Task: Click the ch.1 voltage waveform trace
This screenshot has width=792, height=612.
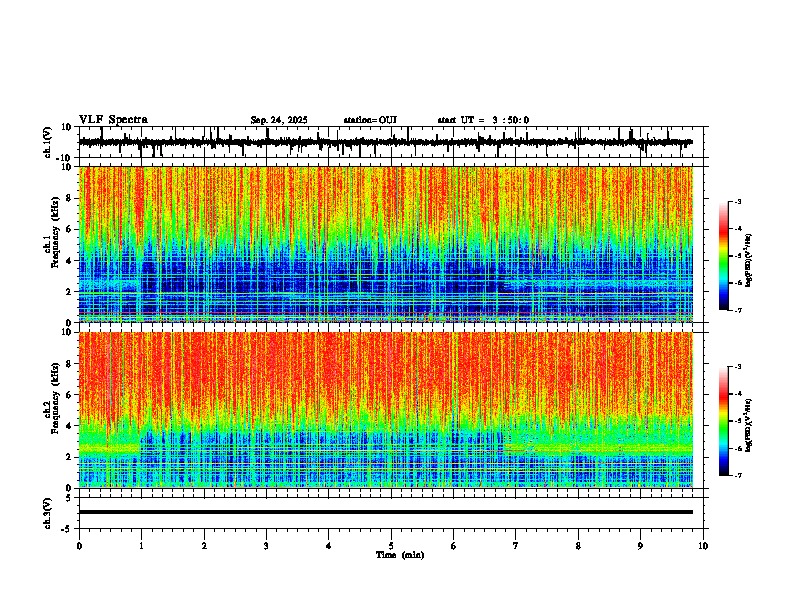Action: (386, 142)
